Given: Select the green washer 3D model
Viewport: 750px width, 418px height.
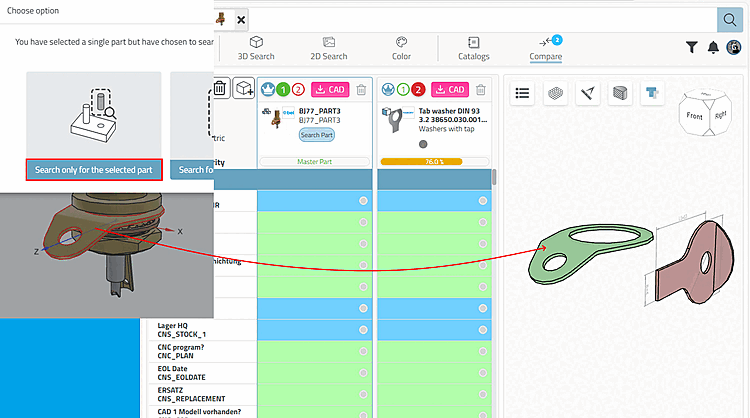Looking at the screenshot, I should [x=590, y=252].
